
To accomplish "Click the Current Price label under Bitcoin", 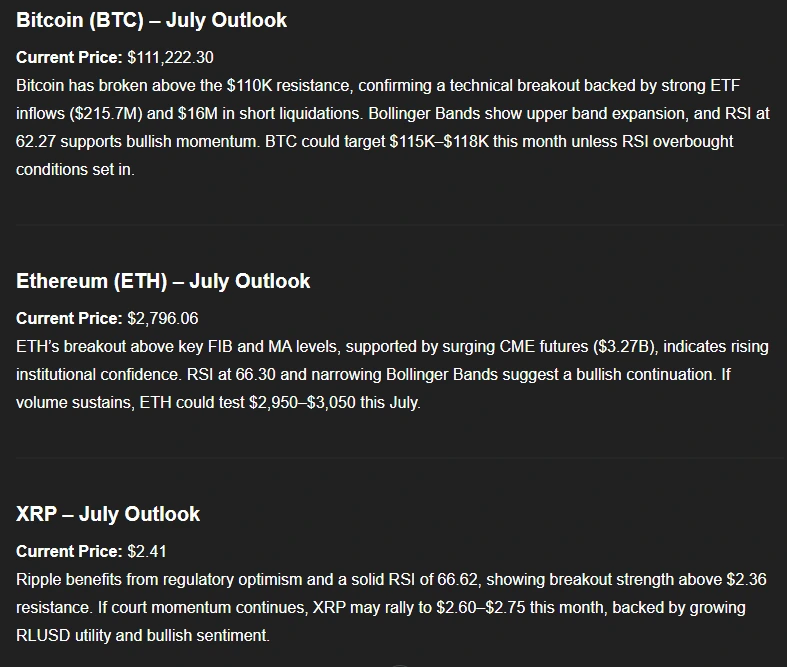I will (x=69, y=58).
